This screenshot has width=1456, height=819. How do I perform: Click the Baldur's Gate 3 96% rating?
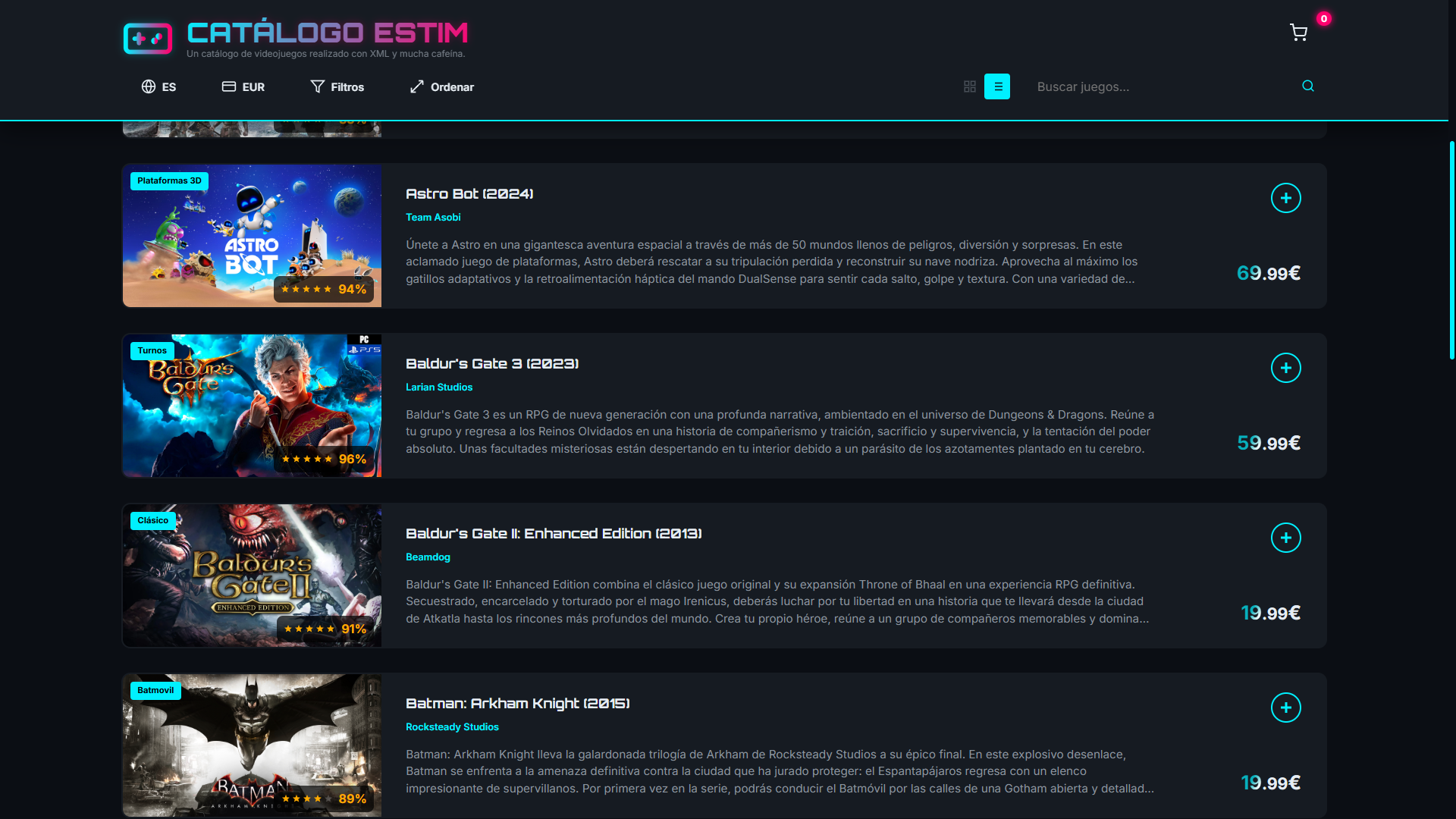point(324,459)
